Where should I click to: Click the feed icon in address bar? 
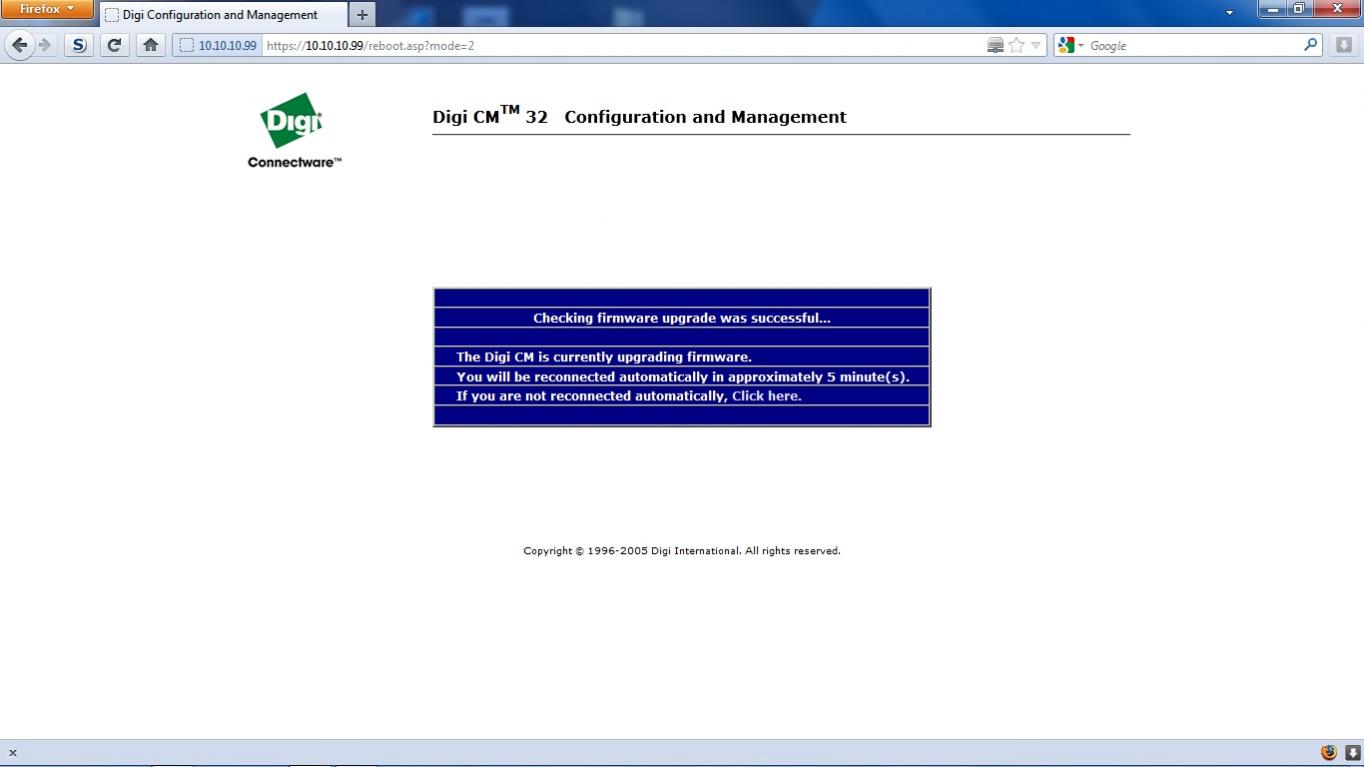995,45
